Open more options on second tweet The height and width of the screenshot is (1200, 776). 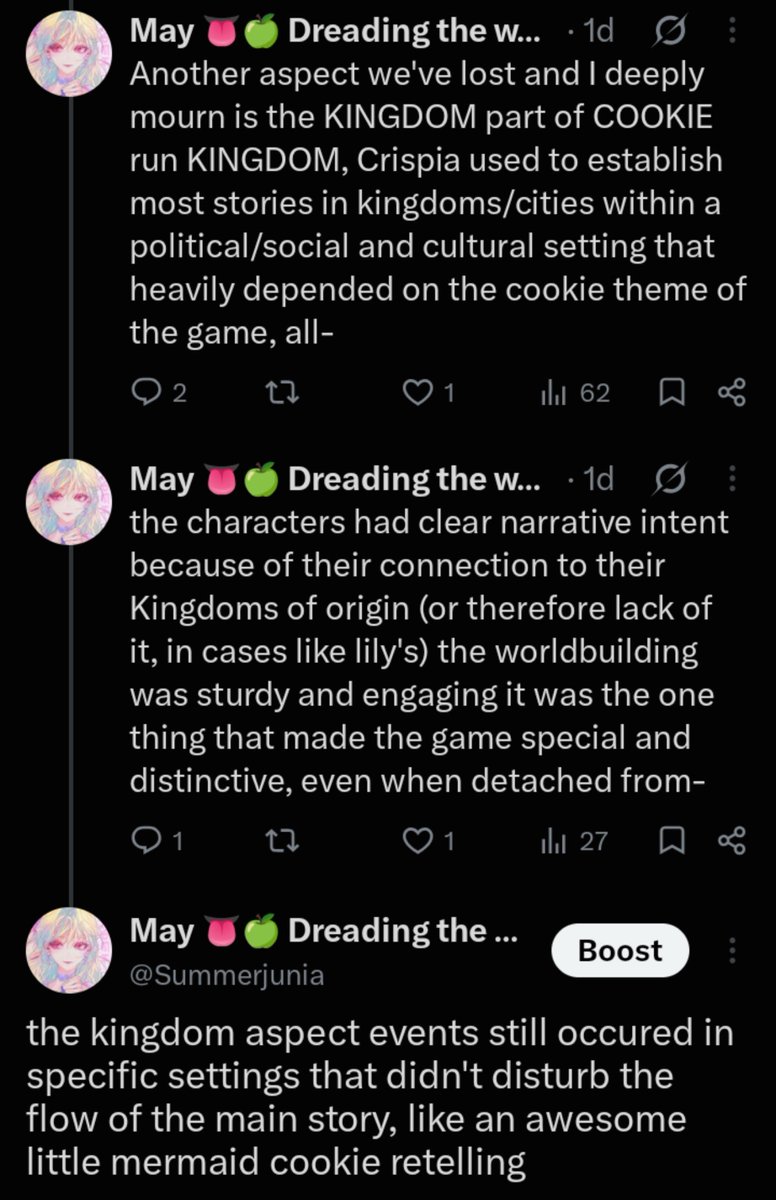[734, 480]
